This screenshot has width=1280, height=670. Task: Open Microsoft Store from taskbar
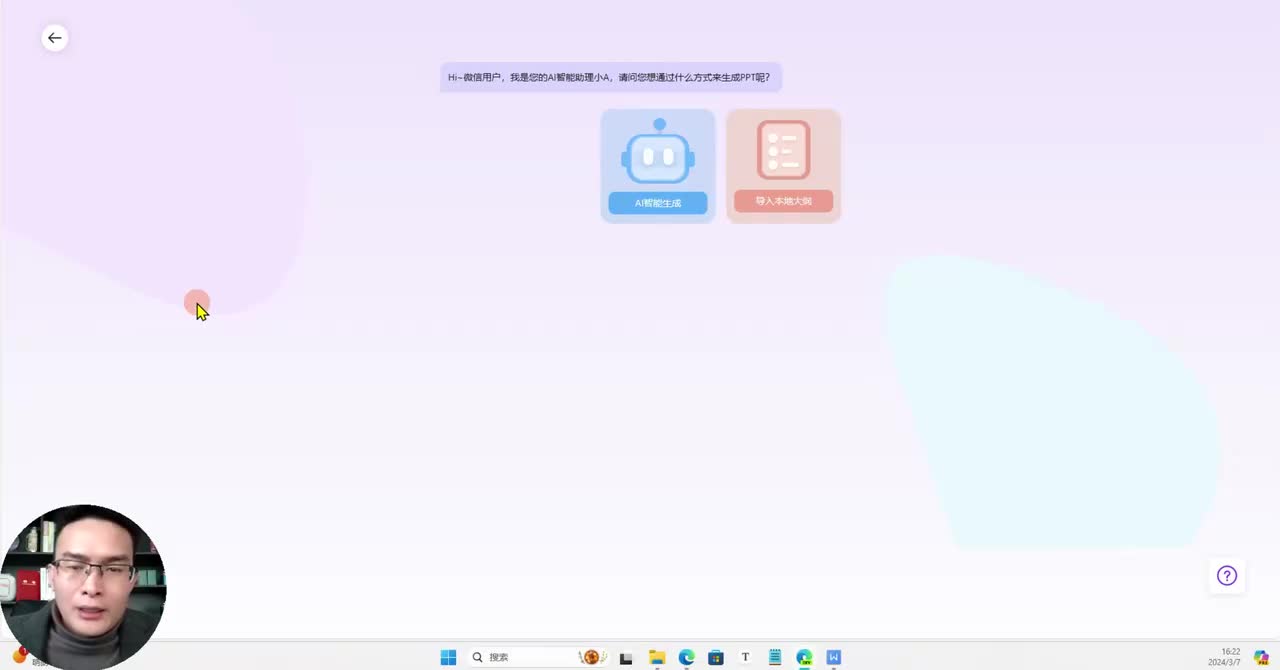715,657
